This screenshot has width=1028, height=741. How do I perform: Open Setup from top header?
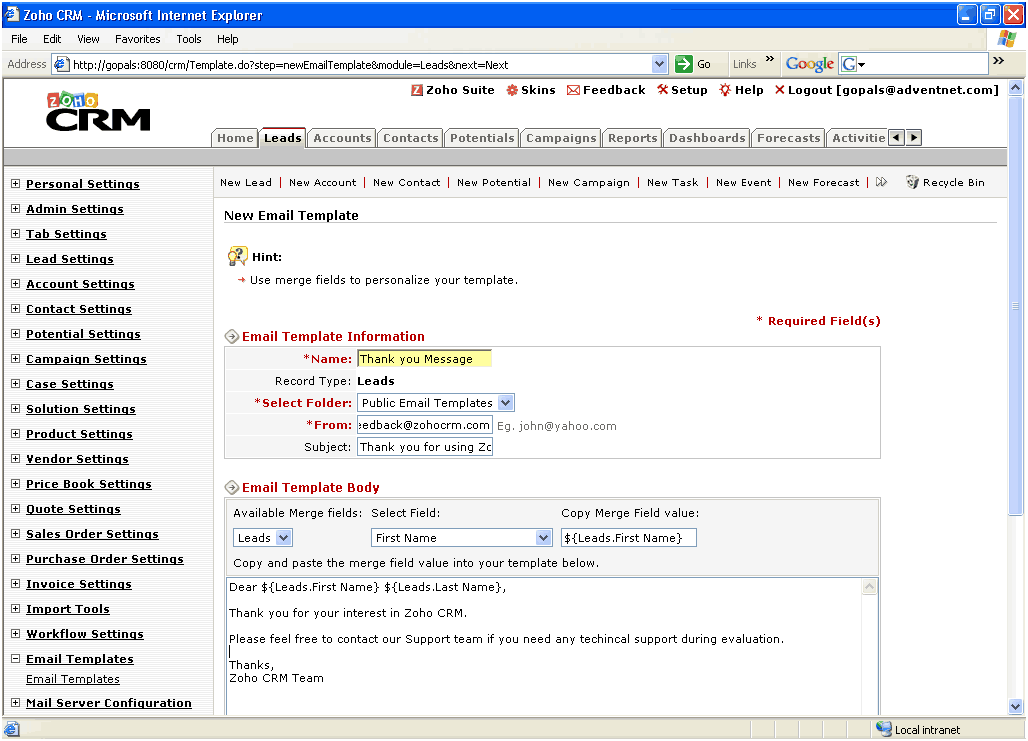[x=682, y=90]
